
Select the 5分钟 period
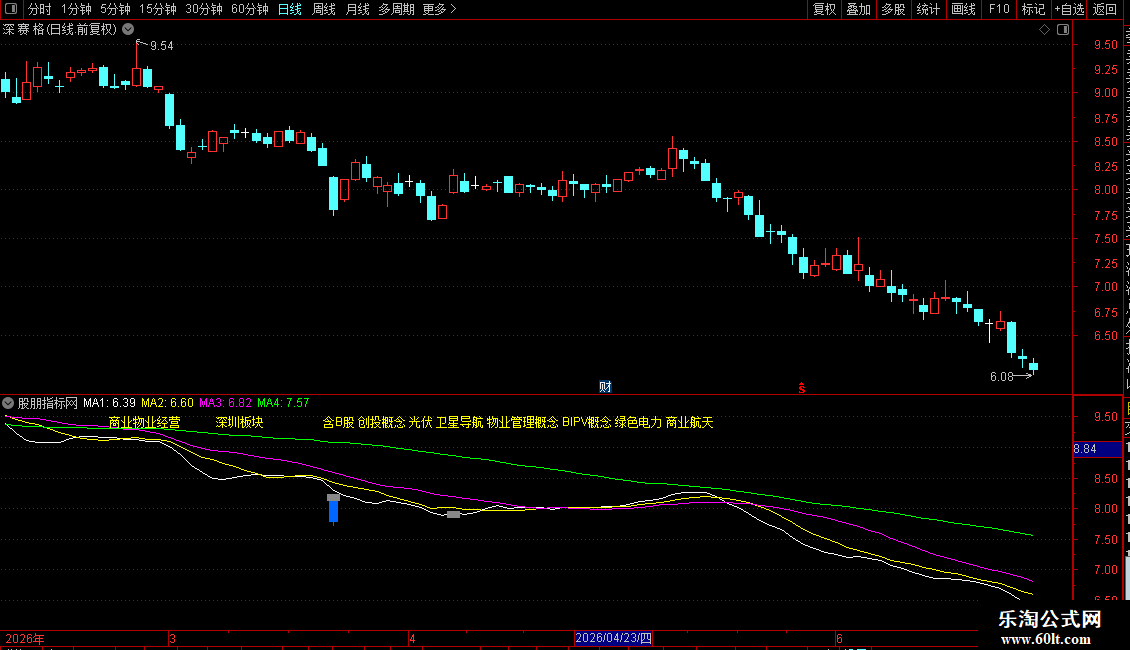click(115, 9)
